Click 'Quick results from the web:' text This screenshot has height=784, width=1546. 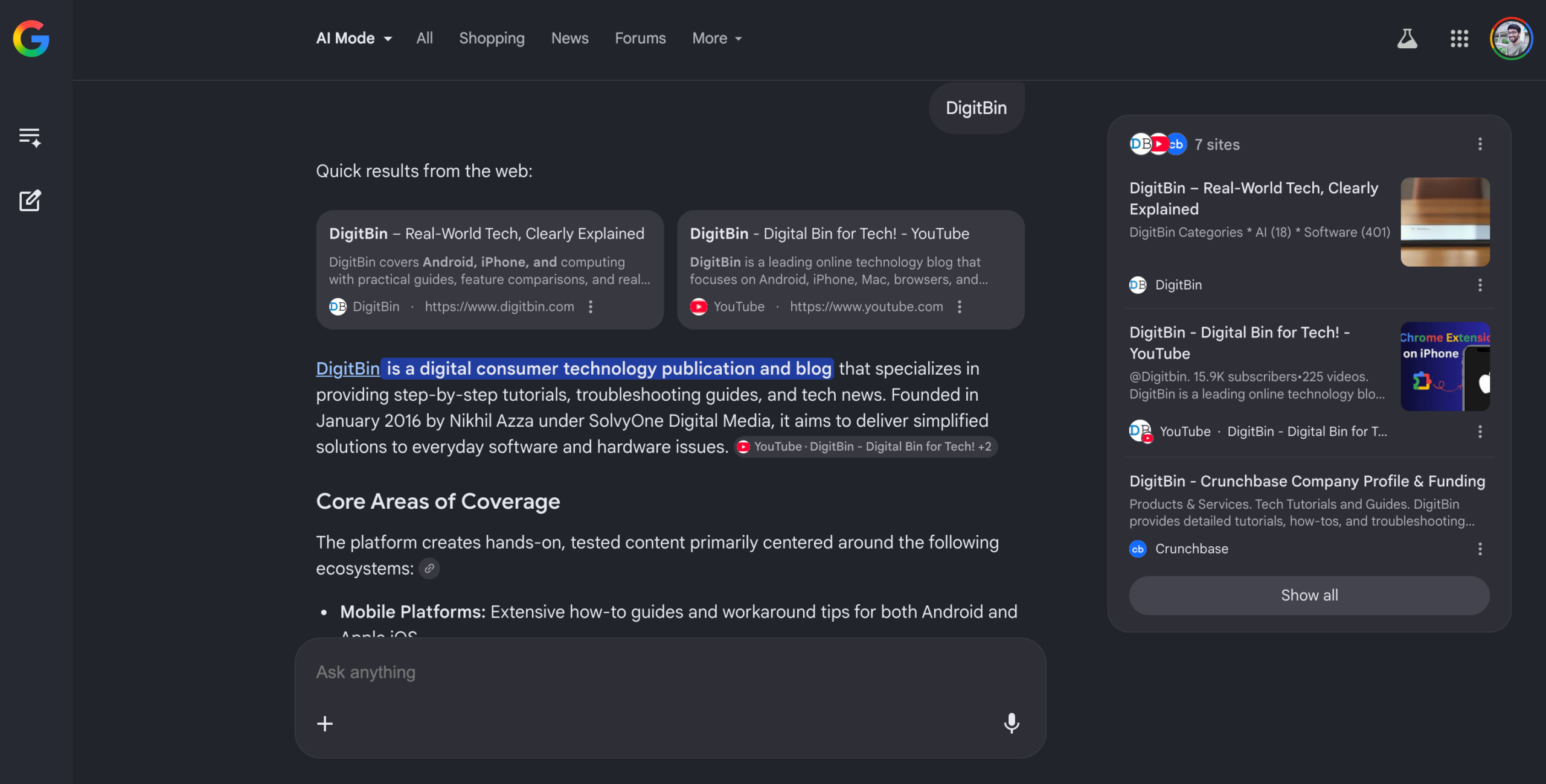(424, 171)
